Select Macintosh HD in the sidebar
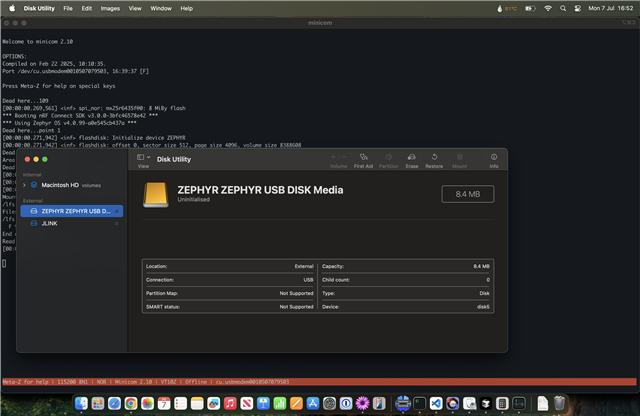Screen dimensions: 640x416 [x=60, y=185]
